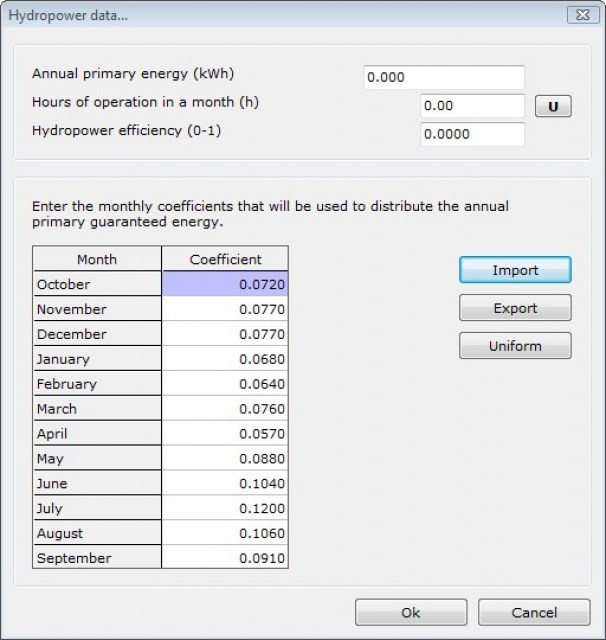Viewport: 606px width, 640px height.
Task: Apply Uniform coefficients button
Action: pyautogui.click(x=515, y=346)
